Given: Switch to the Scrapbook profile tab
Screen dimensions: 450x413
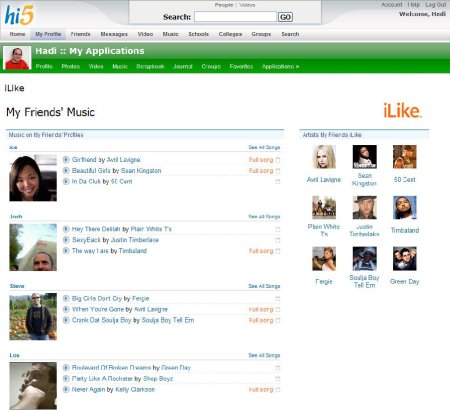Looking at the screenshot, I should click(x=150, y=67).
